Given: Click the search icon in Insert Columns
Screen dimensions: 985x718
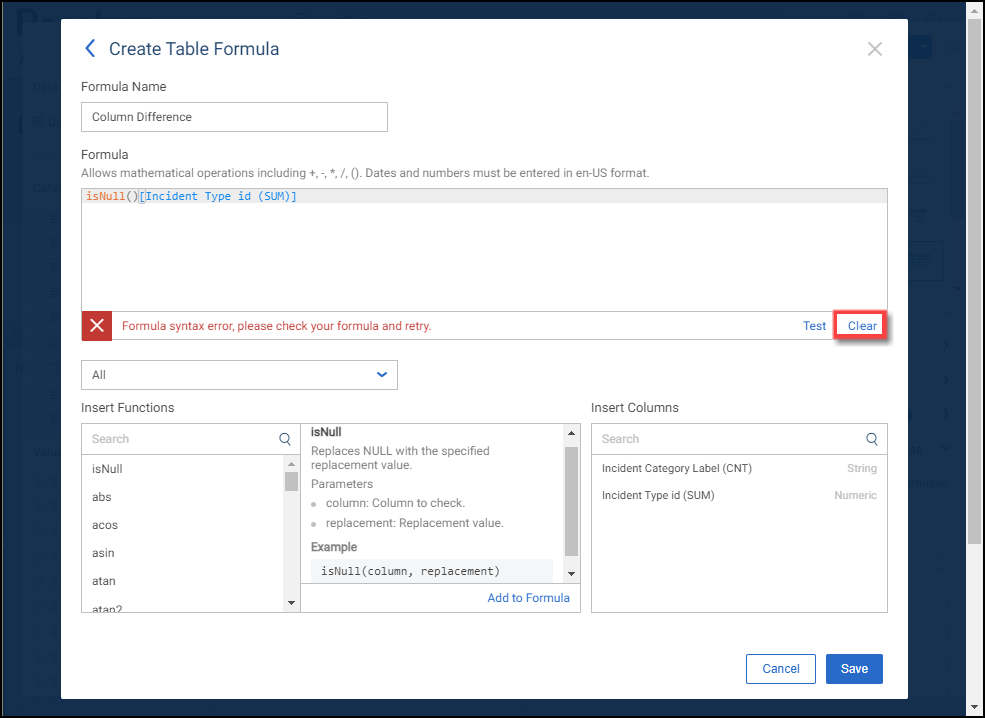Looking at the screenshot, I should click(871, 439).
